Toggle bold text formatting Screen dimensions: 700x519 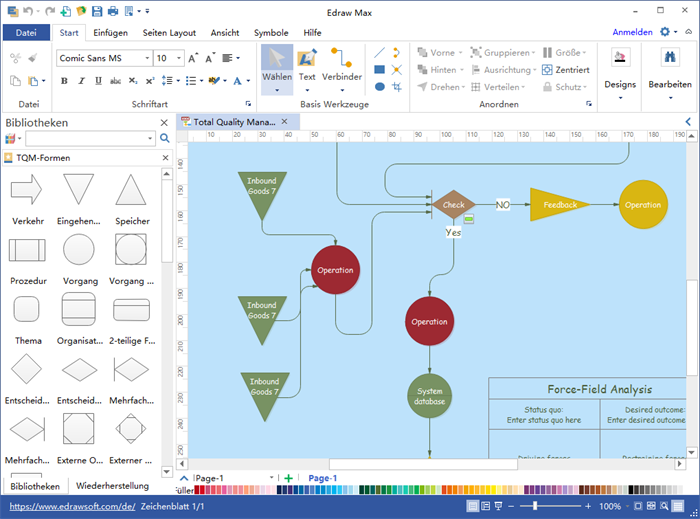(64, 81)
